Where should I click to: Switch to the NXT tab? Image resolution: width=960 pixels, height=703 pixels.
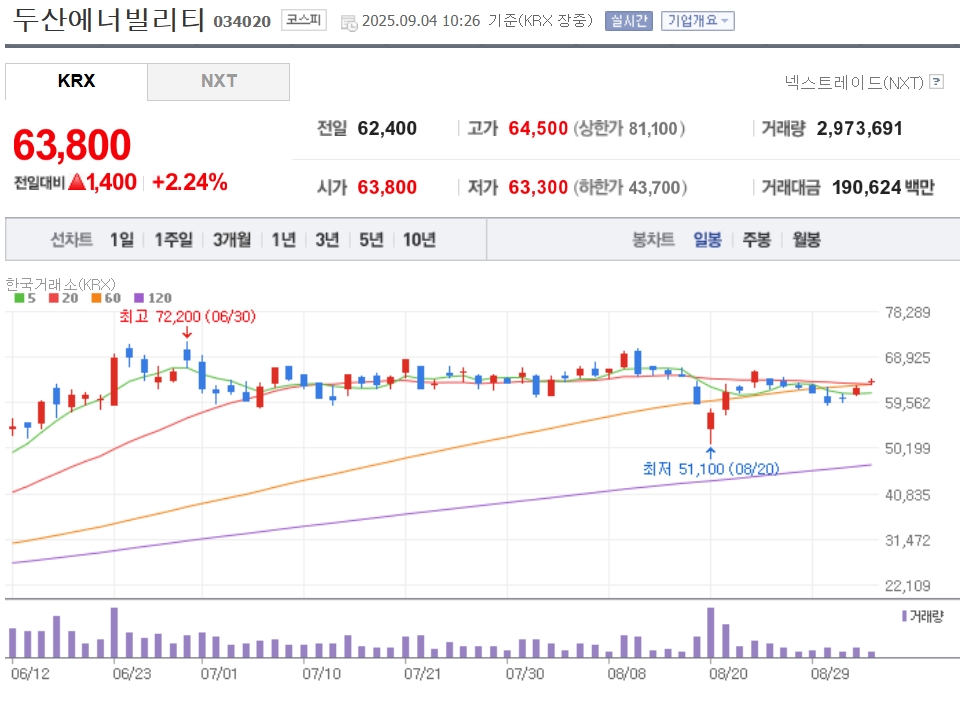coord(219,81)
